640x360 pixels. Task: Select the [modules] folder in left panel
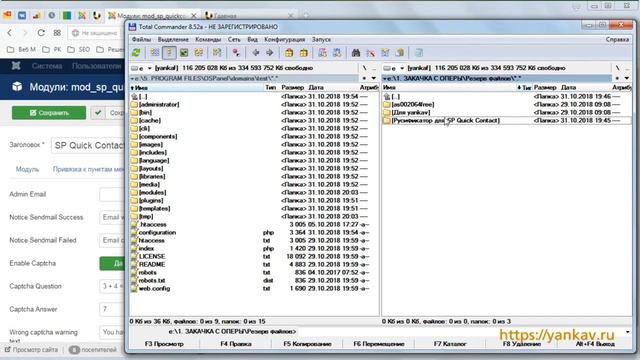click(x=152, y=192)
